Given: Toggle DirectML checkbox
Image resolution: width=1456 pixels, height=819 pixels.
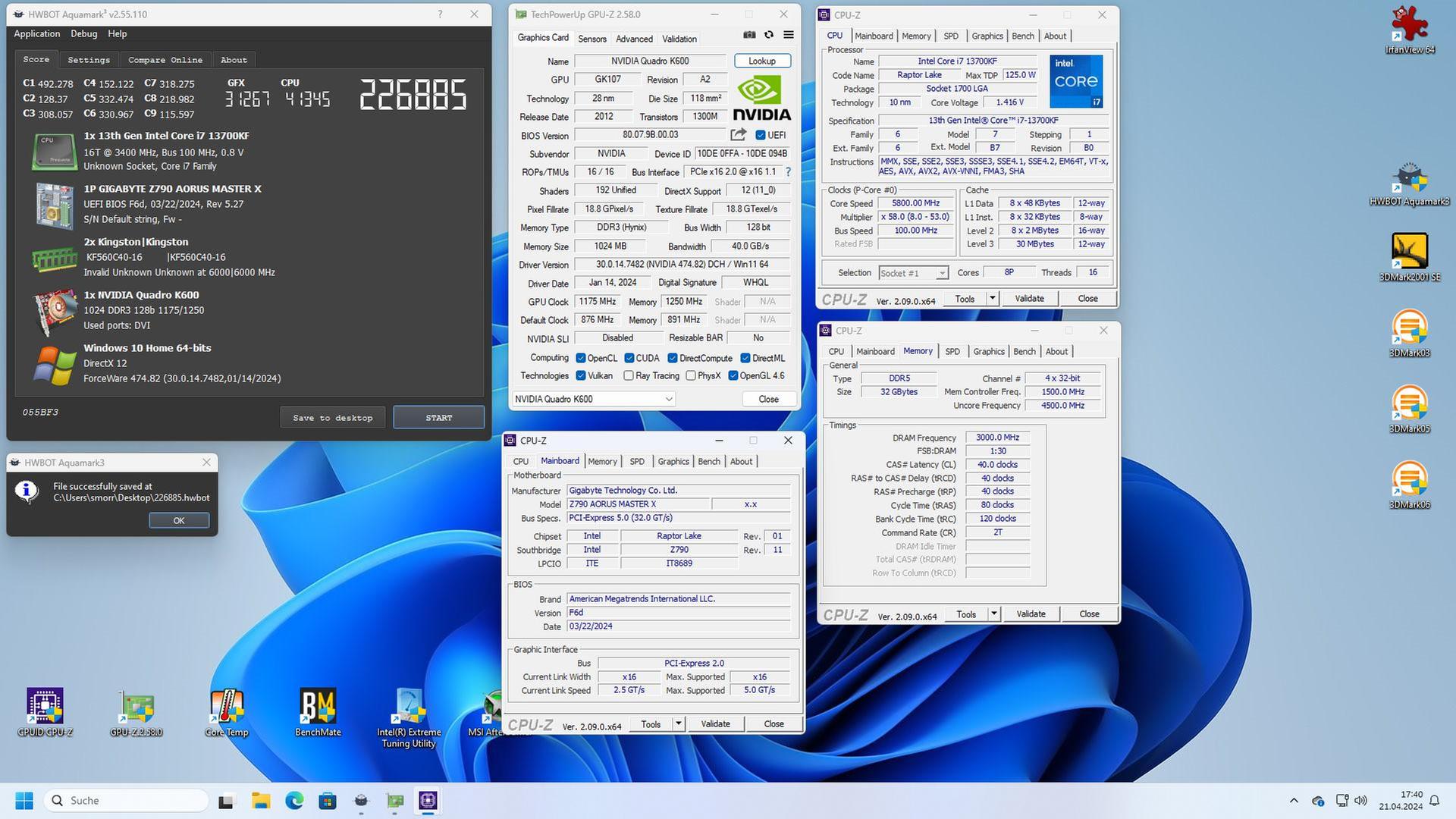Looking at the screenshot, I should click(745, 358).
